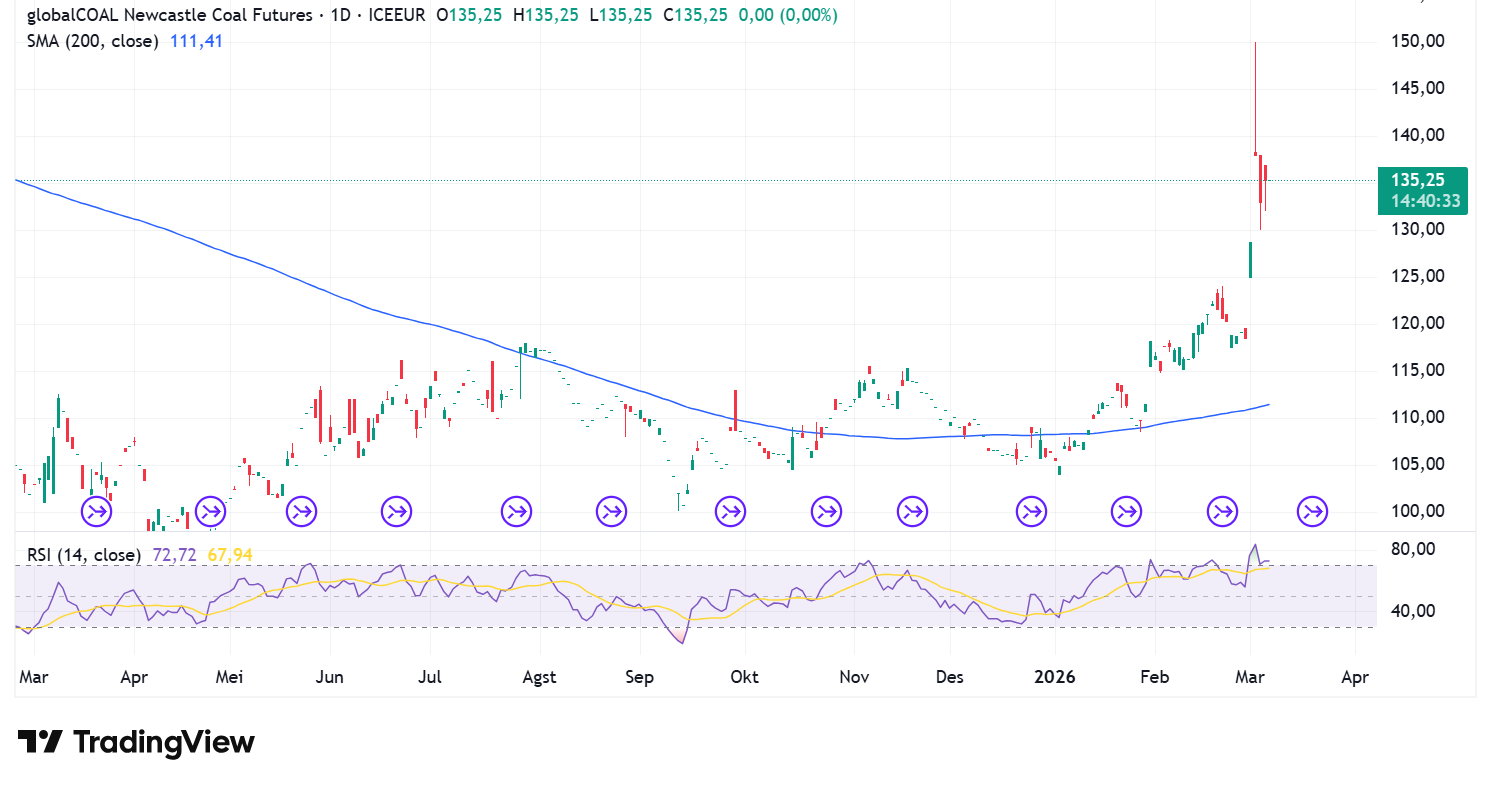Click the blue SMA value 111,41

197,41
